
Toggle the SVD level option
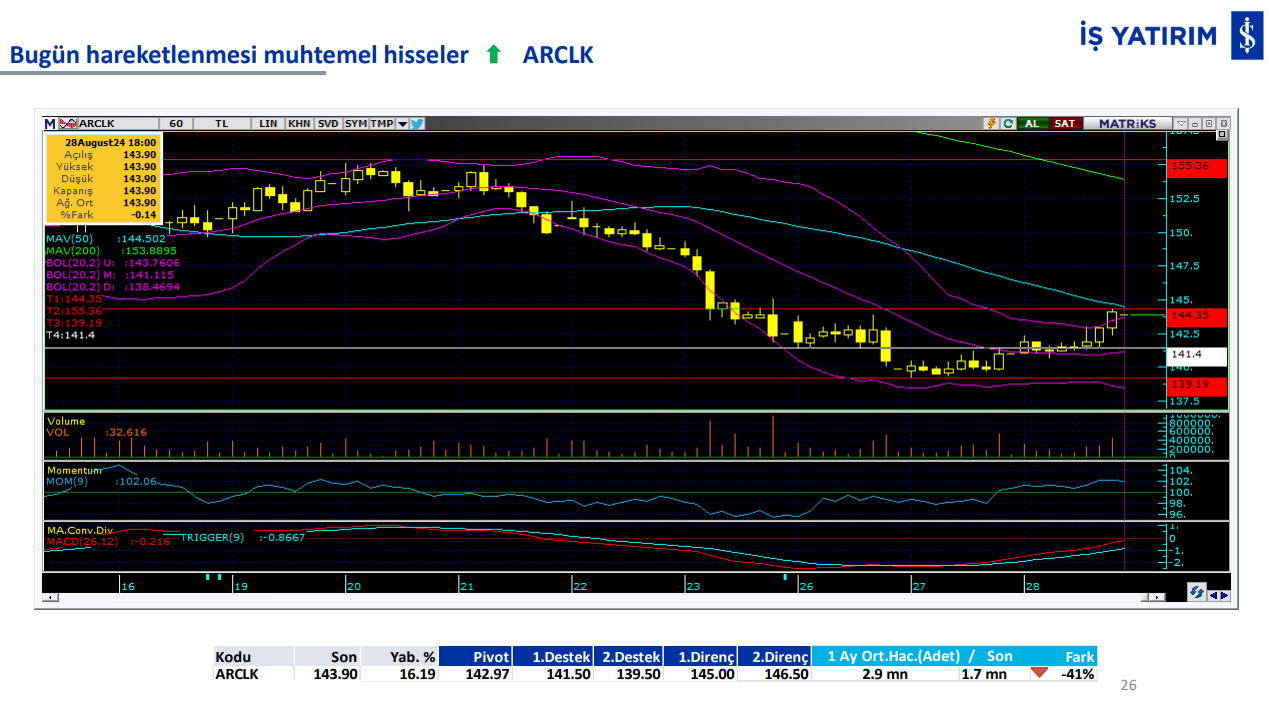pos(328,124)
